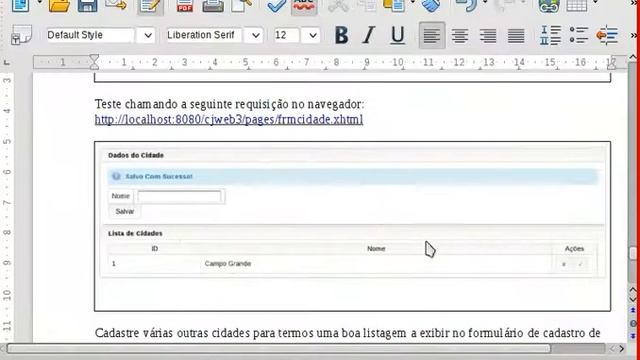Align paragraph right
Viewport: 640px width, 360px height.
(x=488, y=36)
